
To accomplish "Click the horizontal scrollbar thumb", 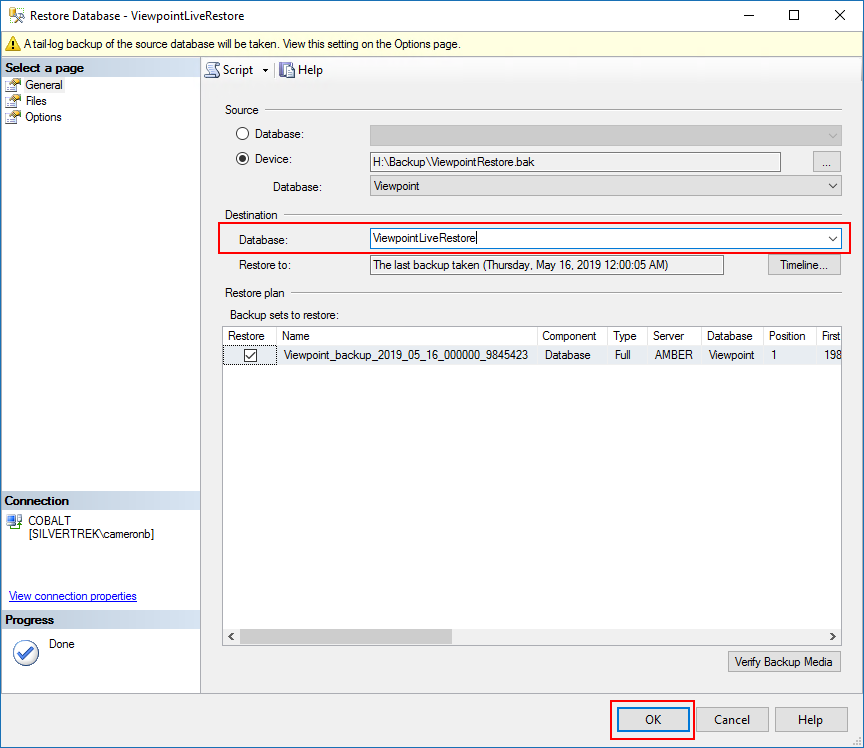I will 346,637.
